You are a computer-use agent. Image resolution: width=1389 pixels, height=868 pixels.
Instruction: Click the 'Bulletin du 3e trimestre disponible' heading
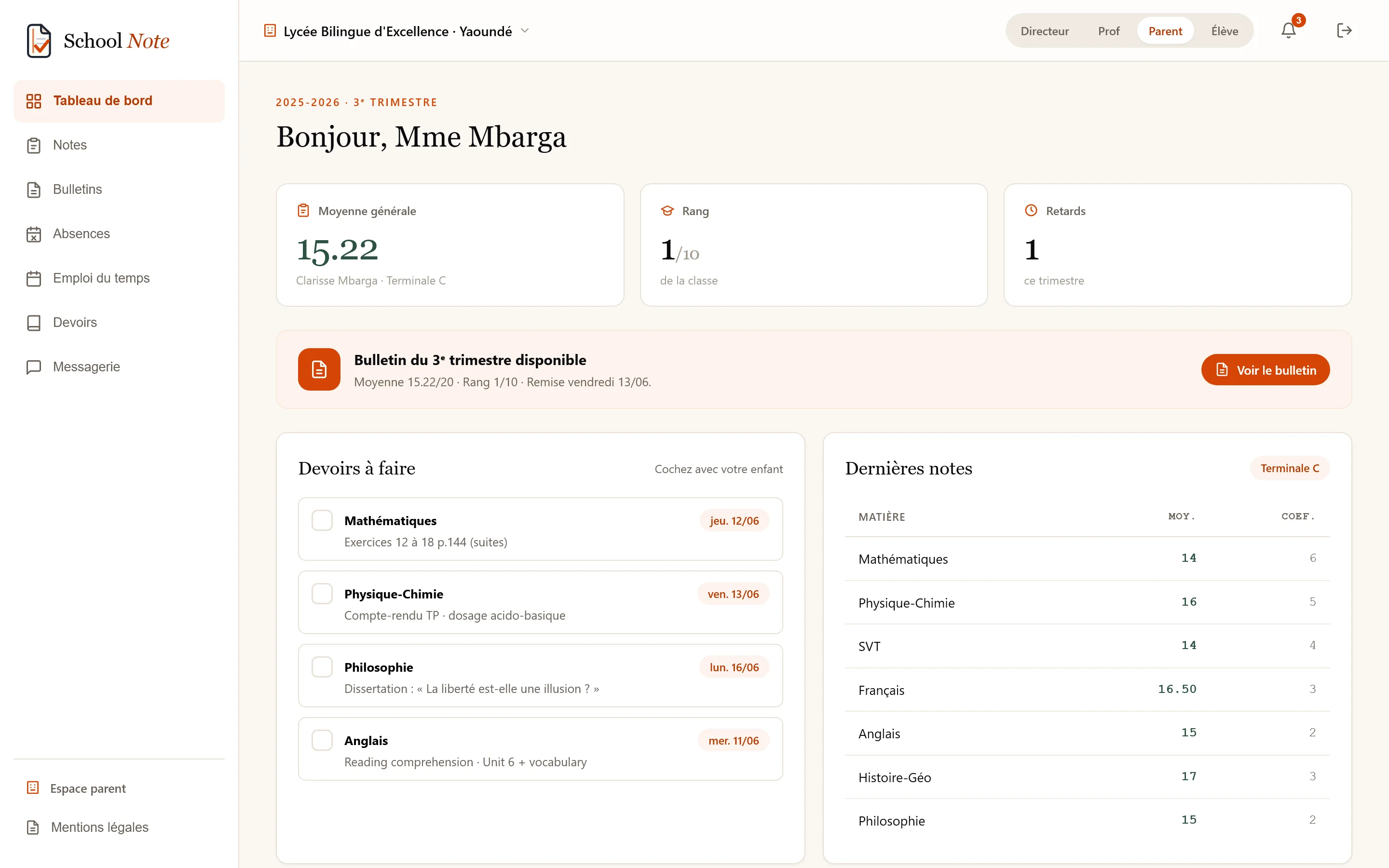[x=470, y=360]
